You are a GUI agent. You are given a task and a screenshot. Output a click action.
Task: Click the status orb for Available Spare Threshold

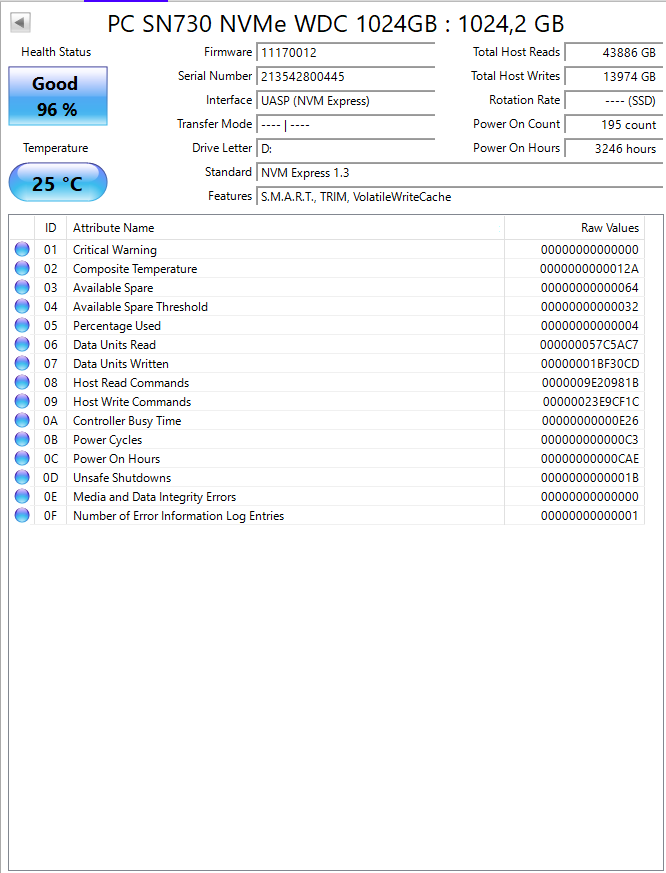[22, 306]
